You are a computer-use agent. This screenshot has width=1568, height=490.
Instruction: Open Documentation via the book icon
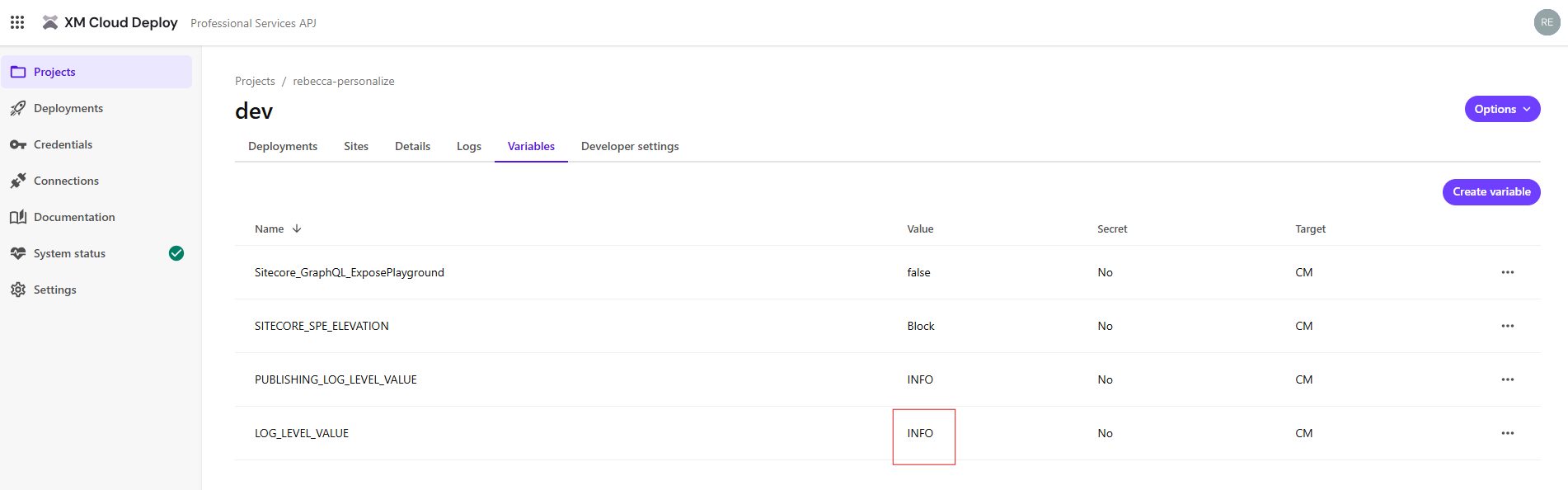[x=18, y=217]
